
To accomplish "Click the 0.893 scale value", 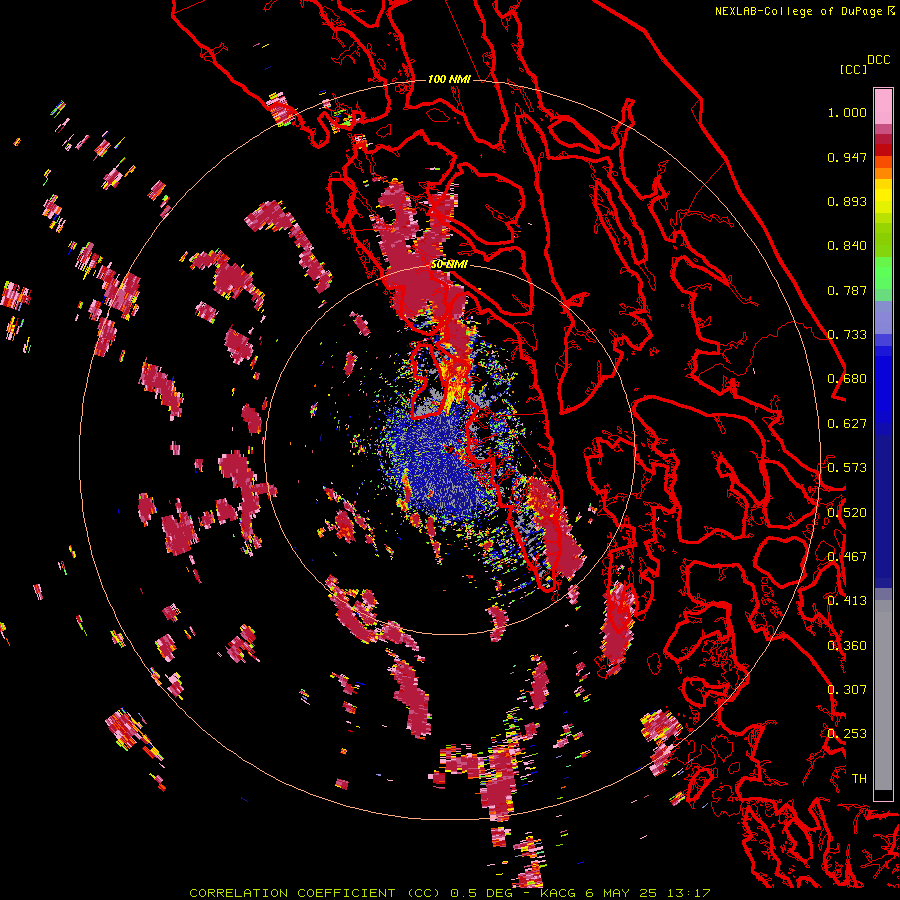I will tap(847, 201).
